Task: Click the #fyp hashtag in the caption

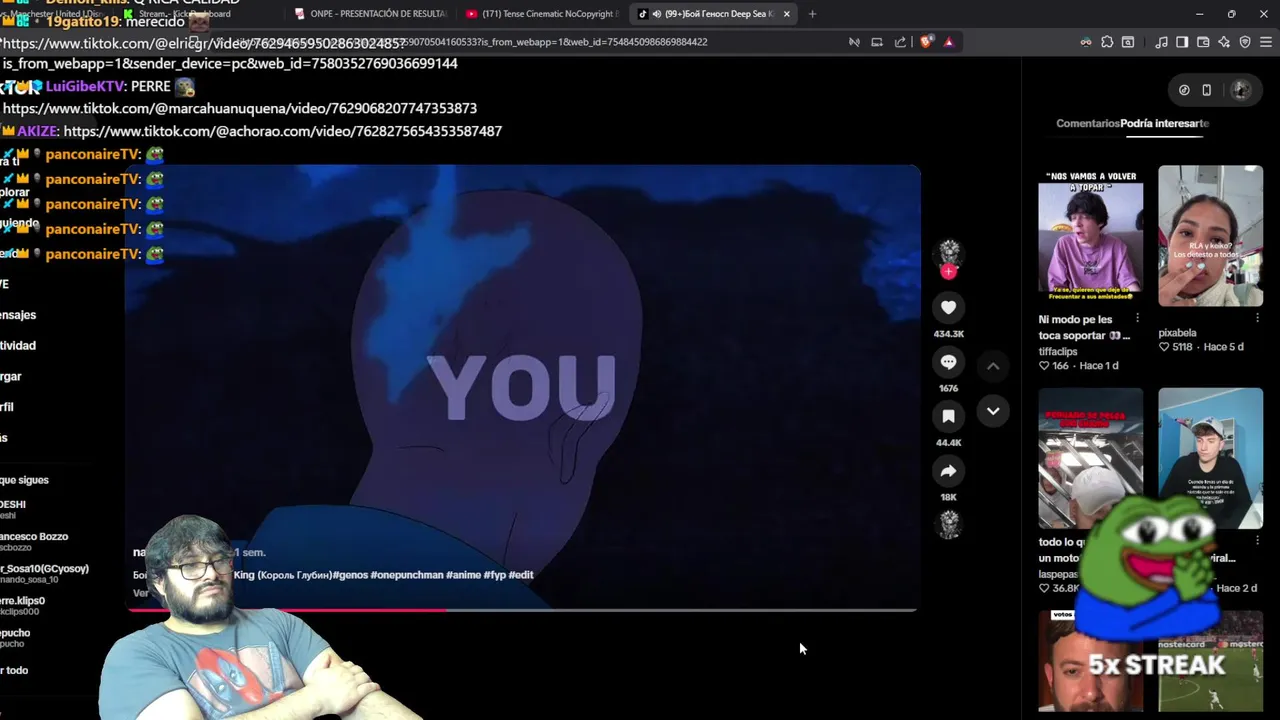Action: [494, 575]
